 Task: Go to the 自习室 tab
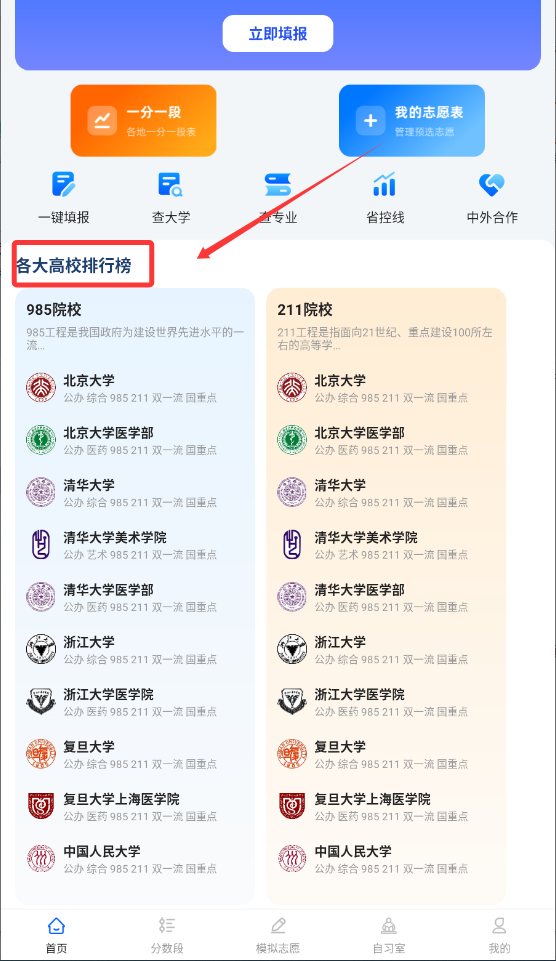pos(389,935)
